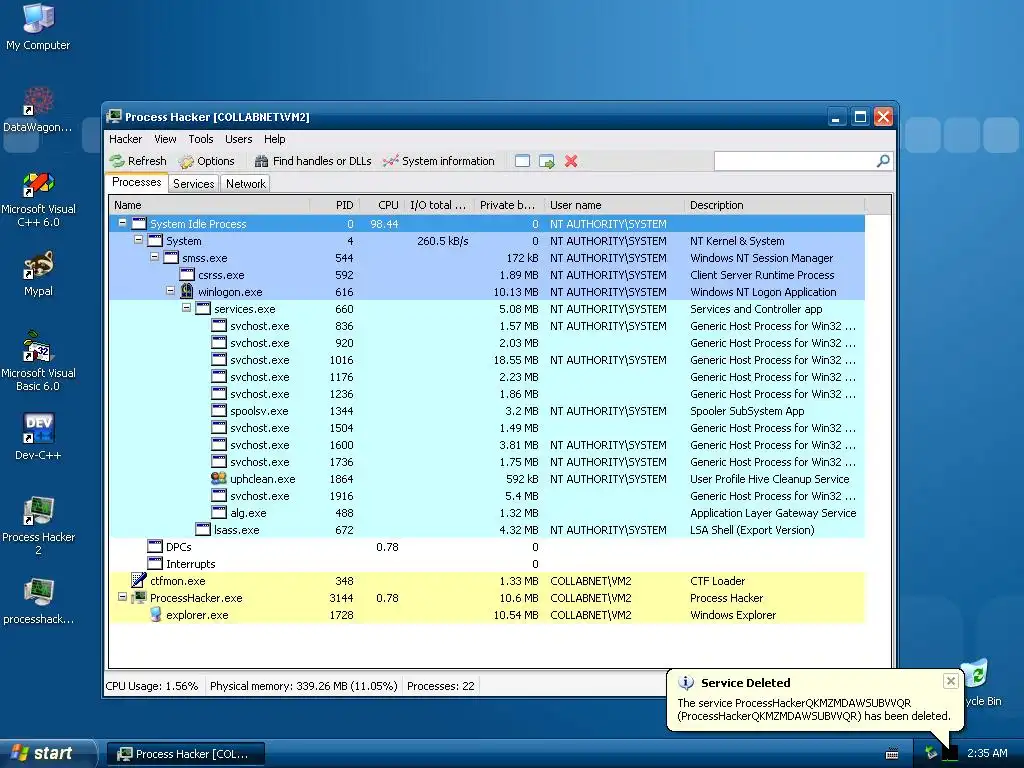Click the Service Deleted info icon
The width and height of the screenshot is (1024, 768).
point(686,682)
